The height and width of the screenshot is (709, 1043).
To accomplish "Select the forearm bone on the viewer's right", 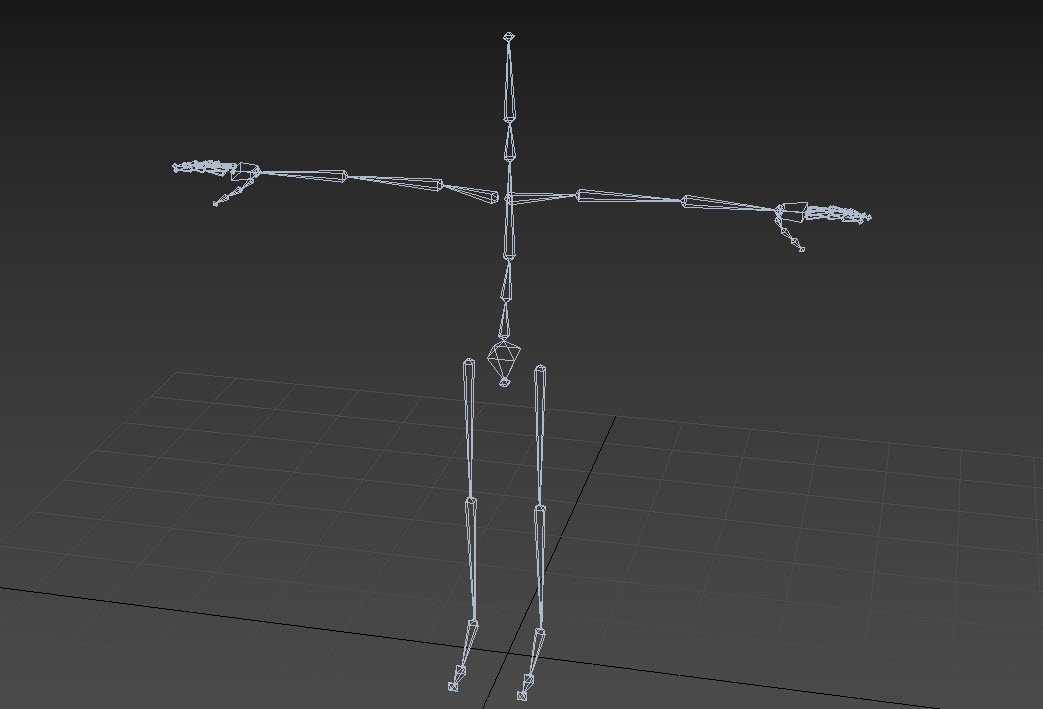I will [x=730, y=204].
